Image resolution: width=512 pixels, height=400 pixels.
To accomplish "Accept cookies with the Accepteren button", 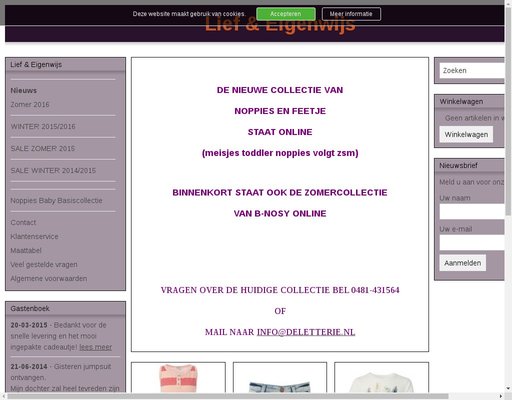I will [286, 14].
